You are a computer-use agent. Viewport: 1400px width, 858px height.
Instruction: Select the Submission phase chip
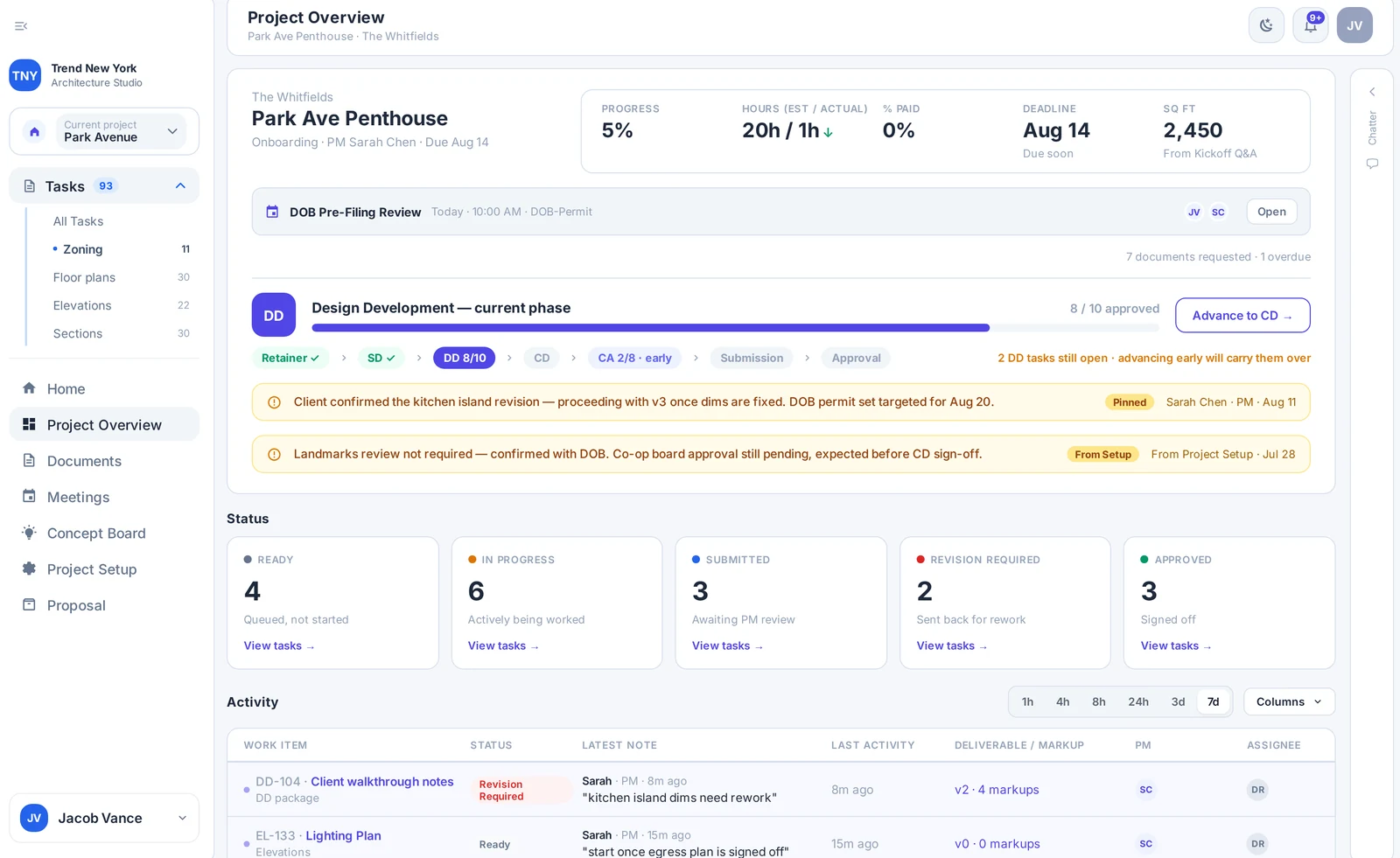click(752, 358)
